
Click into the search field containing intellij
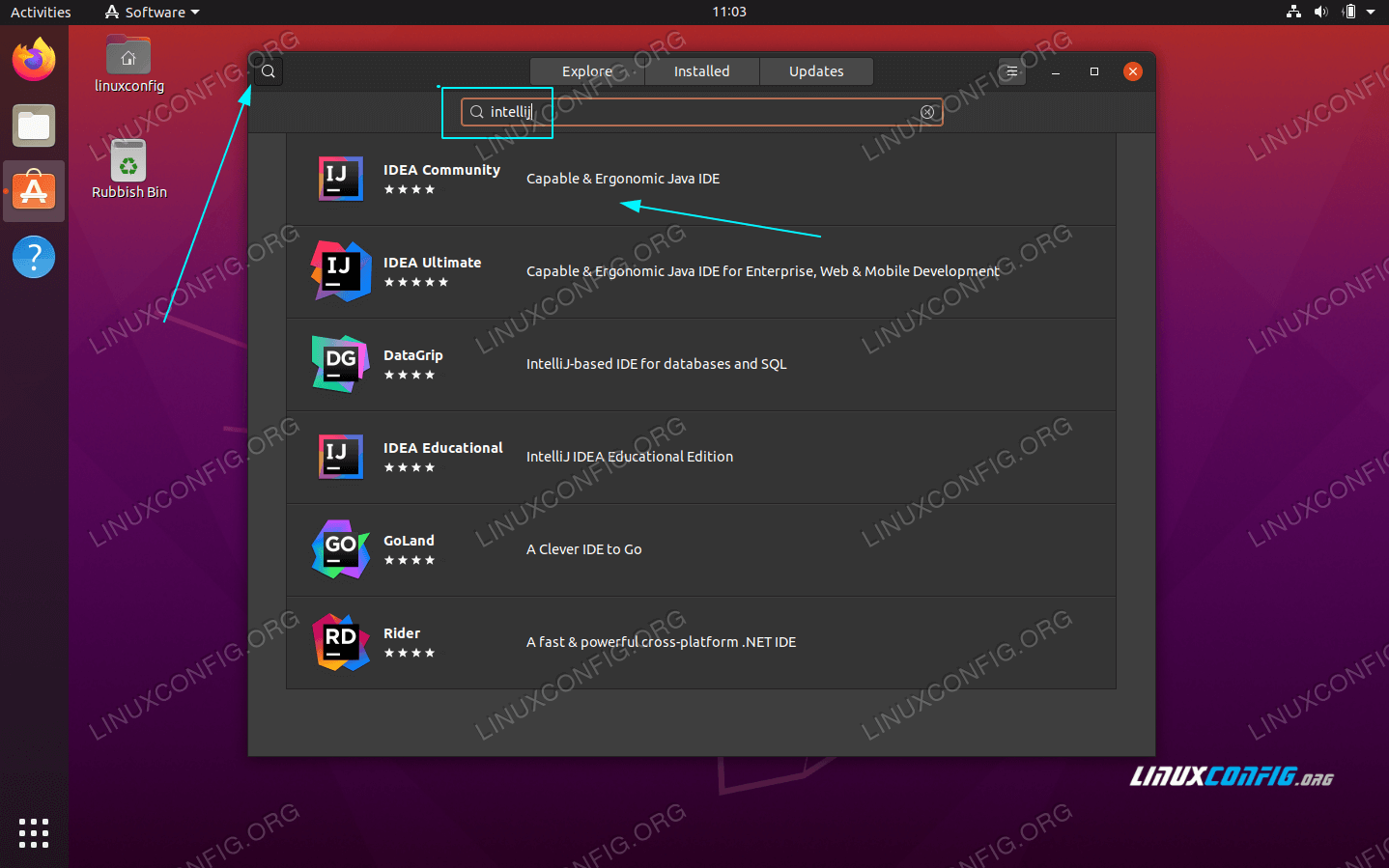coord(702,112)
